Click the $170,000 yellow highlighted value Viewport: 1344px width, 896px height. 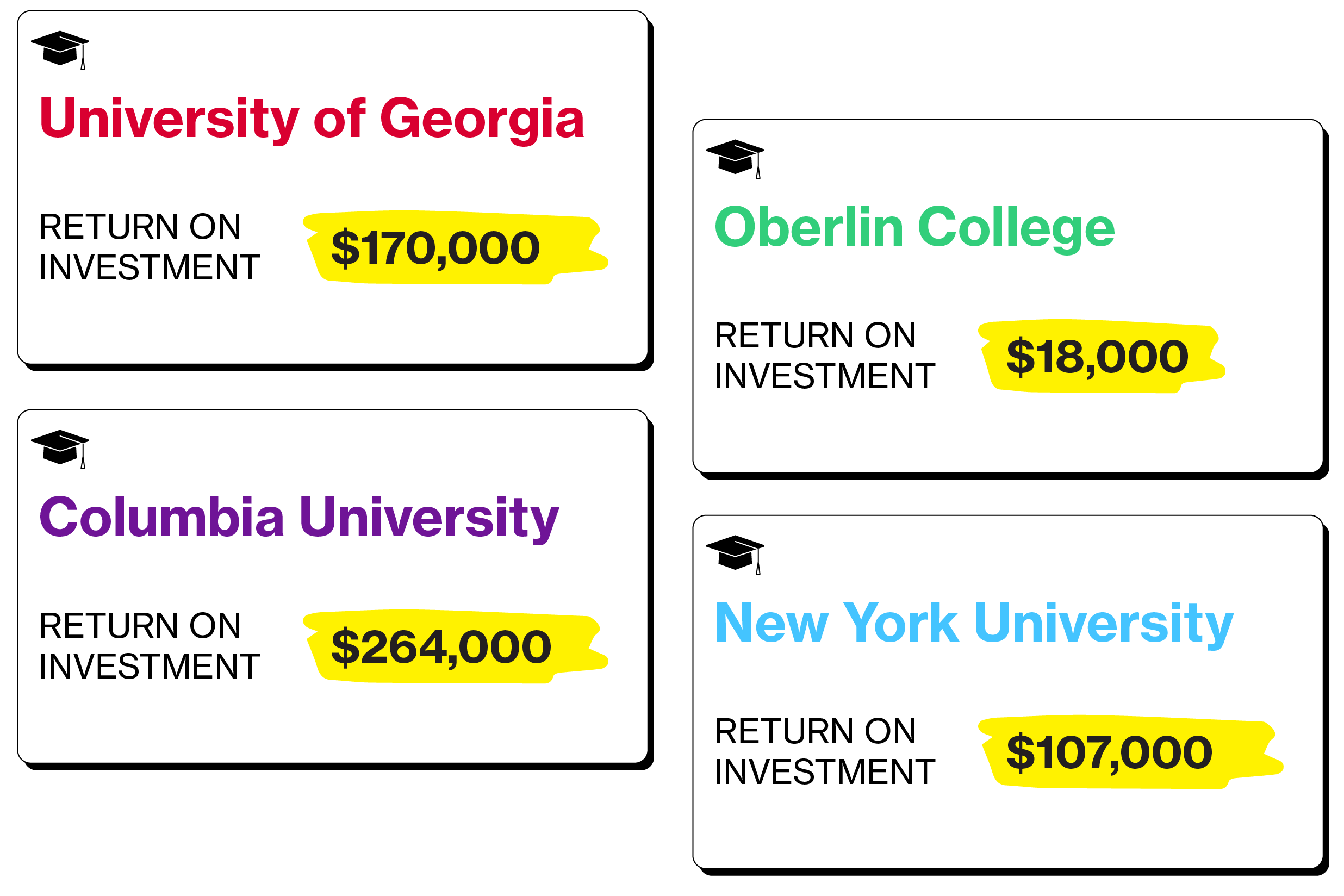pos(435,248)
